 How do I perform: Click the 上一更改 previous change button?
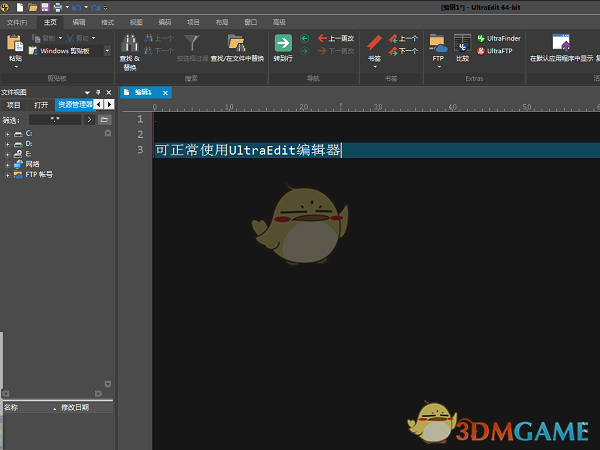coord(335,37)
